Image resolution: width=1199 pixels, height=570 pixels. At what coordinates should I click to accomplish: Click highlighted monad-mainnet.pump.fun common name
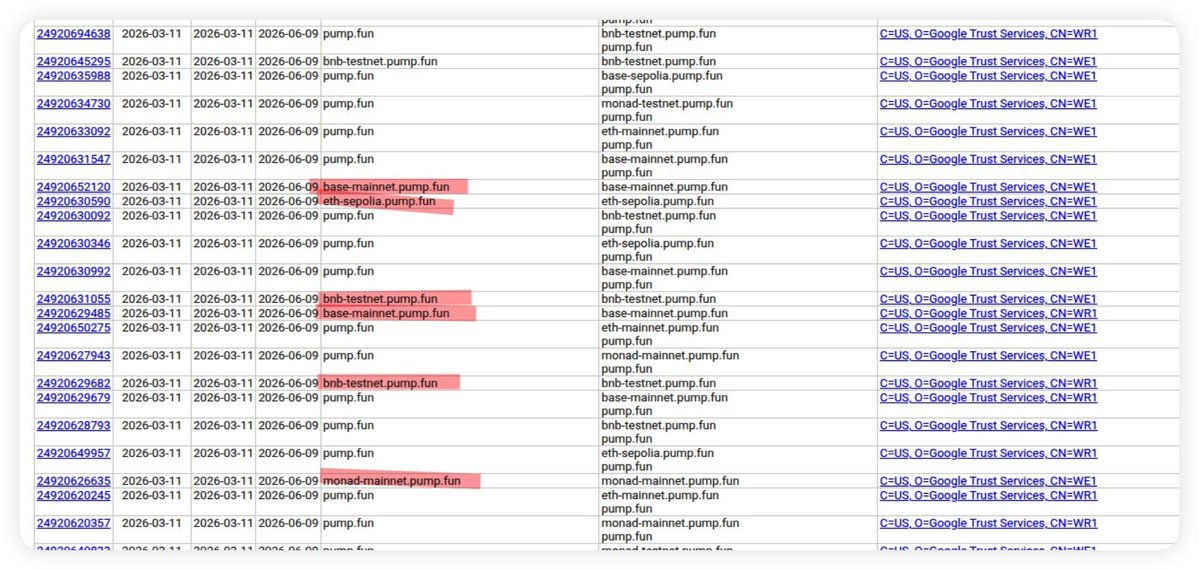click(392, 481)
